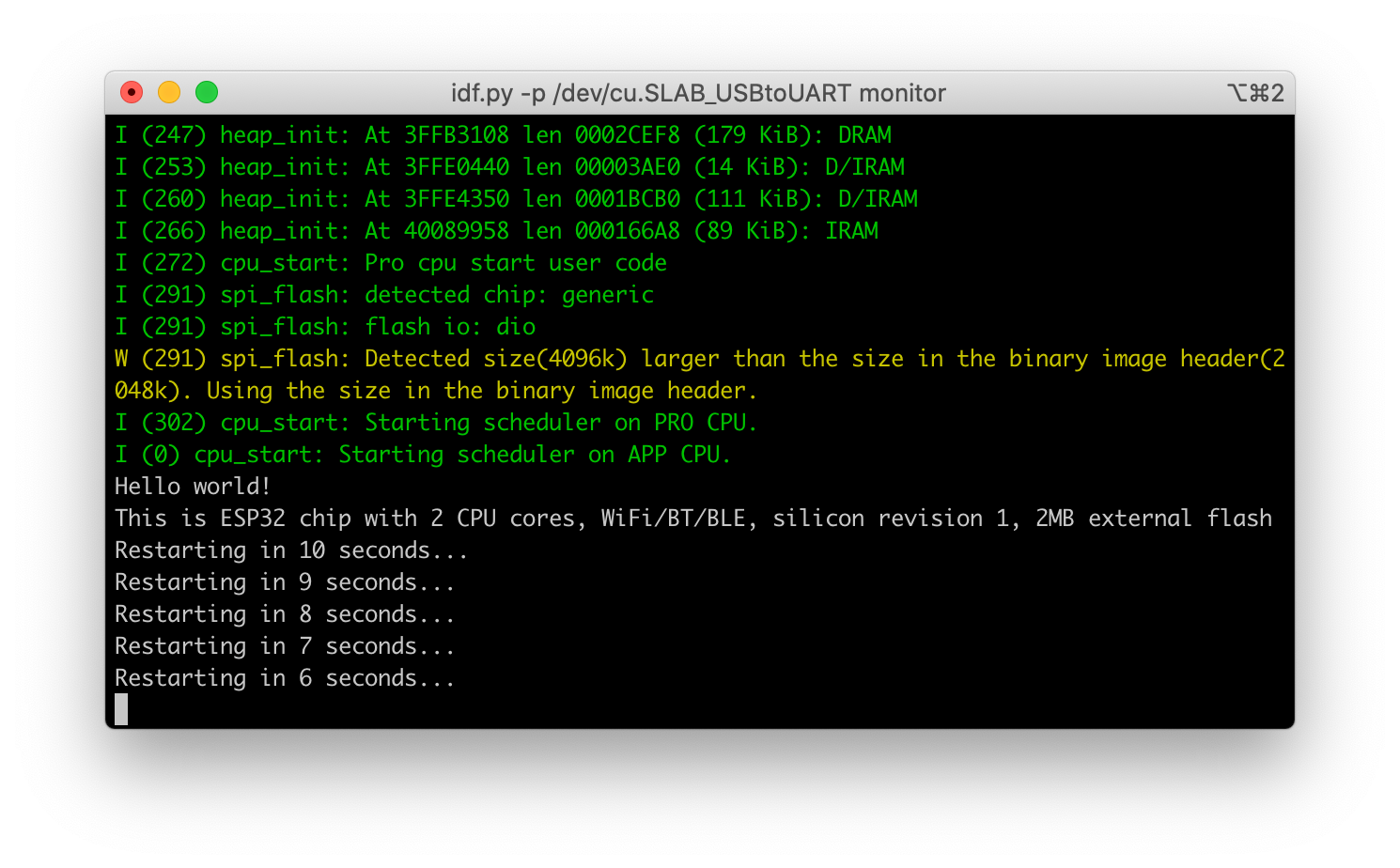The width and height of the screenshot is (1400, 868).
Task: Click the ⌥⌘2 window shortcut indicator
Action: click(1254, 93)
